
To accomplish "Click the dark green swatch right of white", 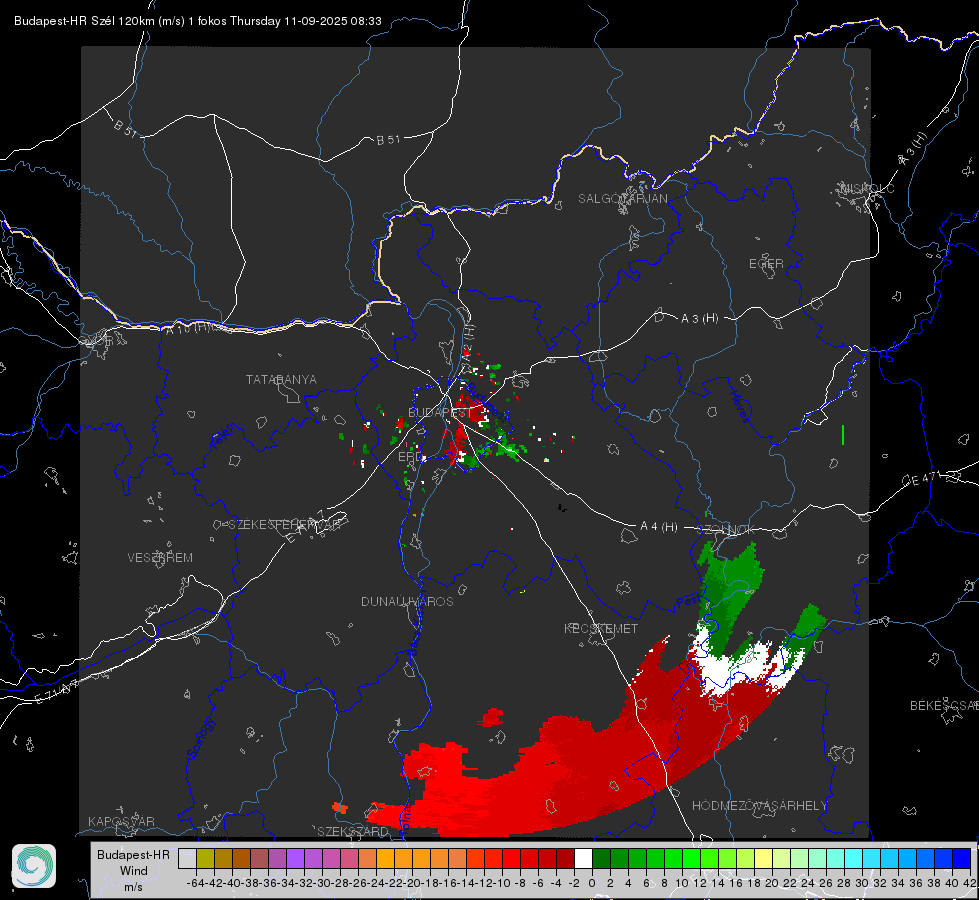I will [601, 858].
